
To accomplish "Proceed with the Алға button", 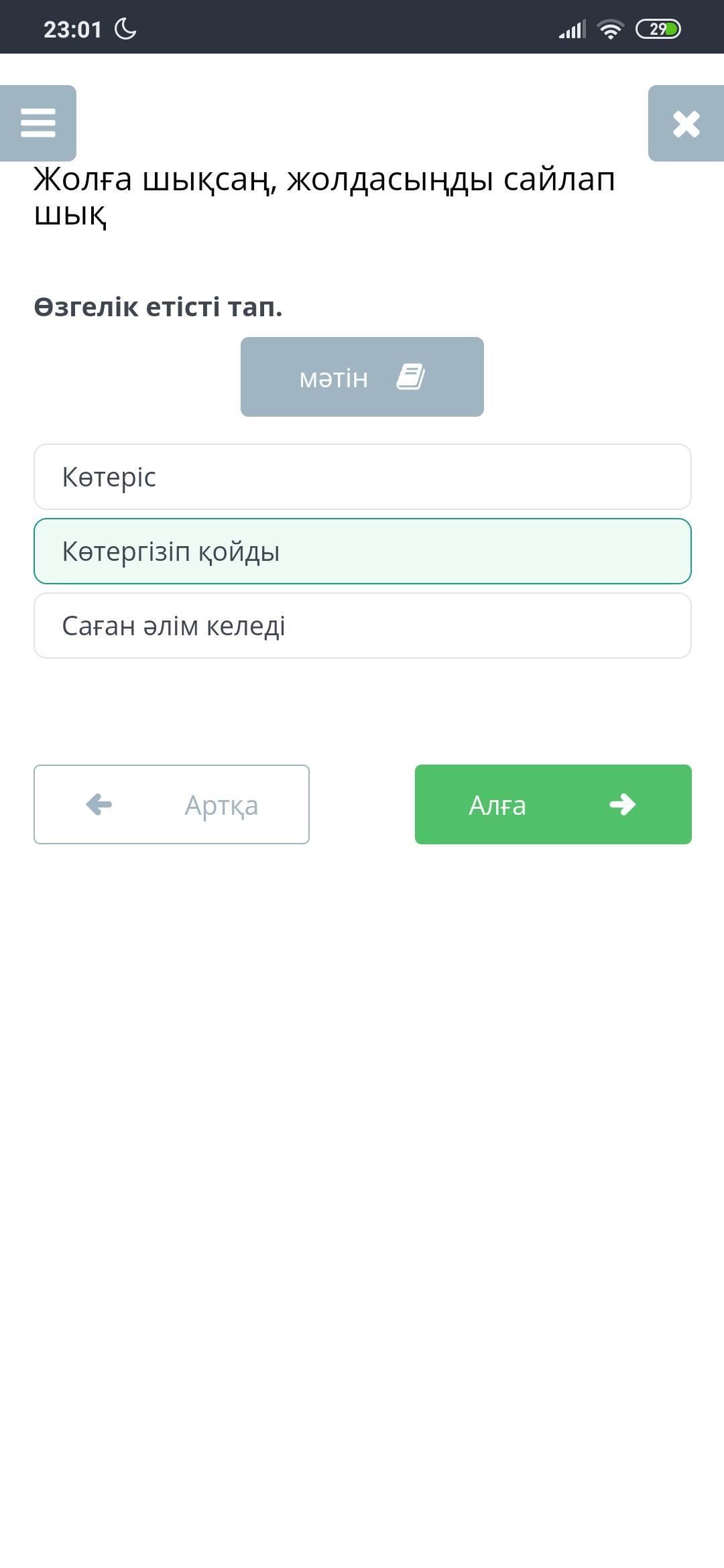I will [x=553, y=804].
